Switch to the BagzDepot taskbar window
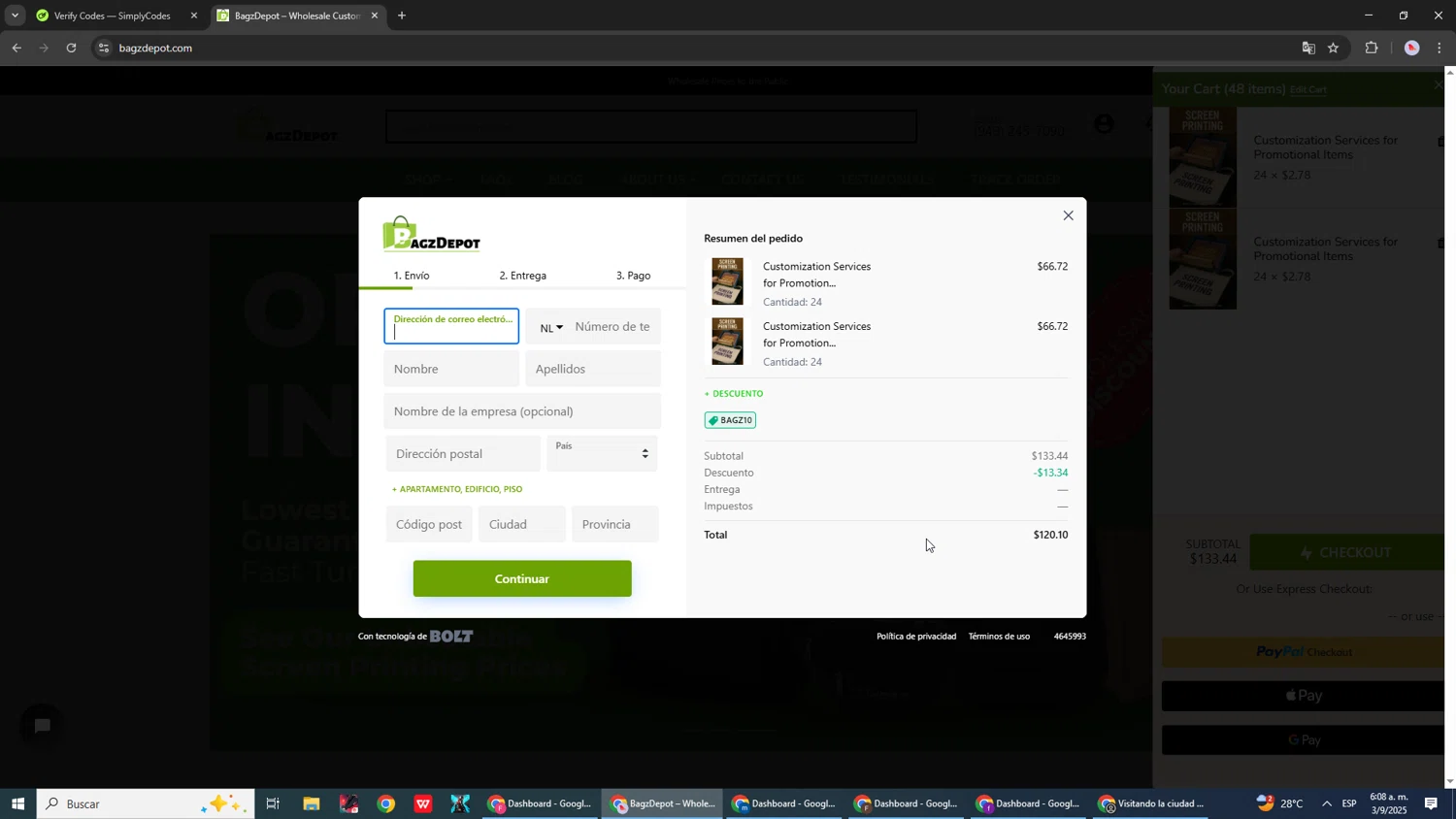 tap(662, 803)
